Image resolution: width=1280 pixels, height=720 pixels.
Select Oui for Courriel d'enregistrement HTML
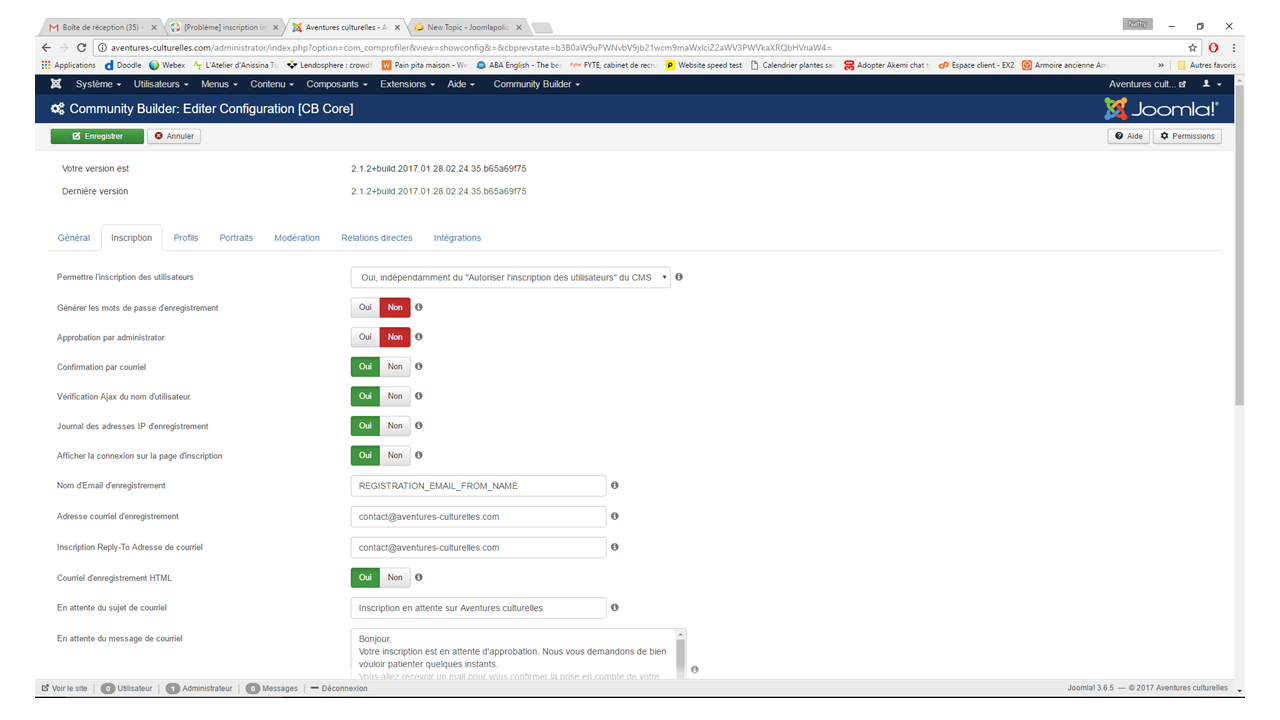click(365, 577)
